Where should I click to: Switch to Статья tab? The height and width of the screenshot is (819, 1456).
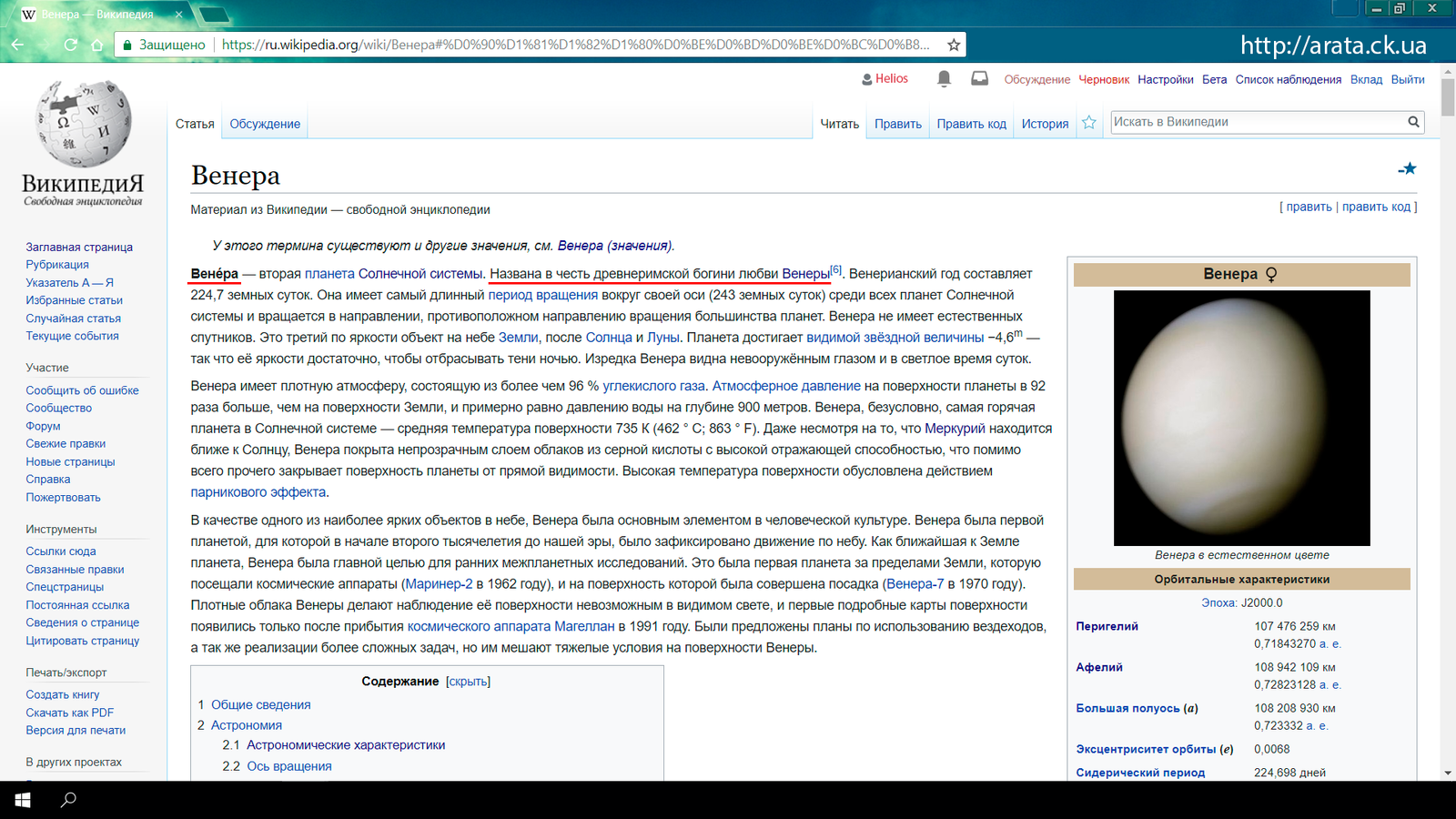click(x=195, y=124)
